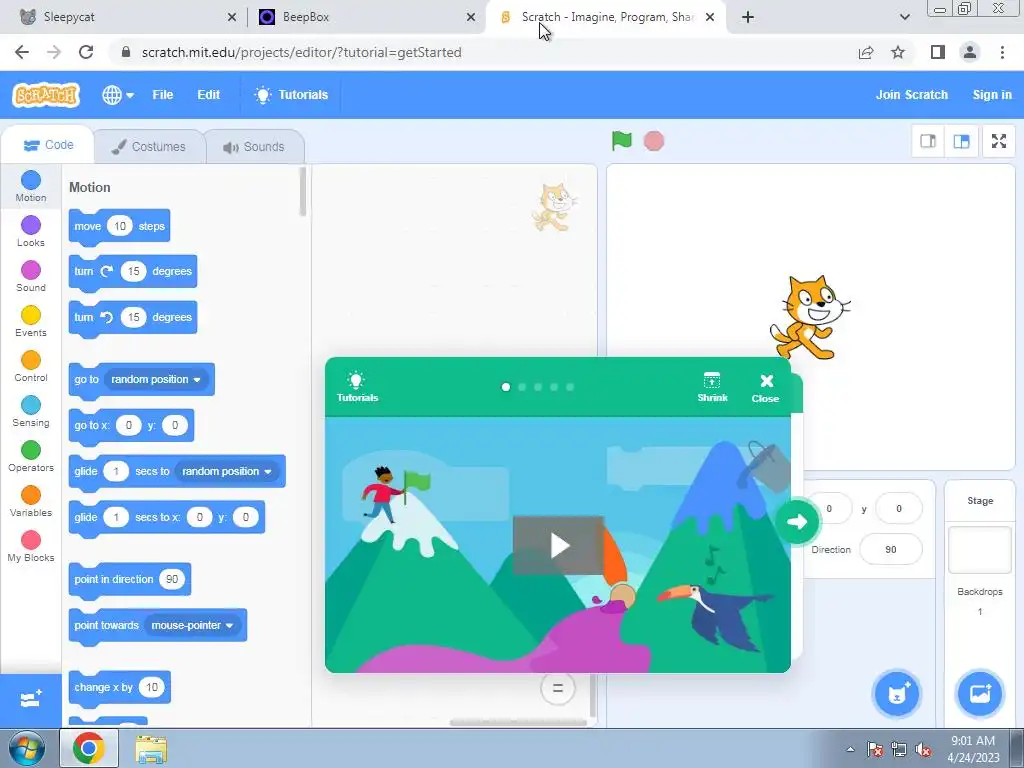Expand glide 'random position' dropdown
This screenshot has height=768, width=1024.
[227, 472]
